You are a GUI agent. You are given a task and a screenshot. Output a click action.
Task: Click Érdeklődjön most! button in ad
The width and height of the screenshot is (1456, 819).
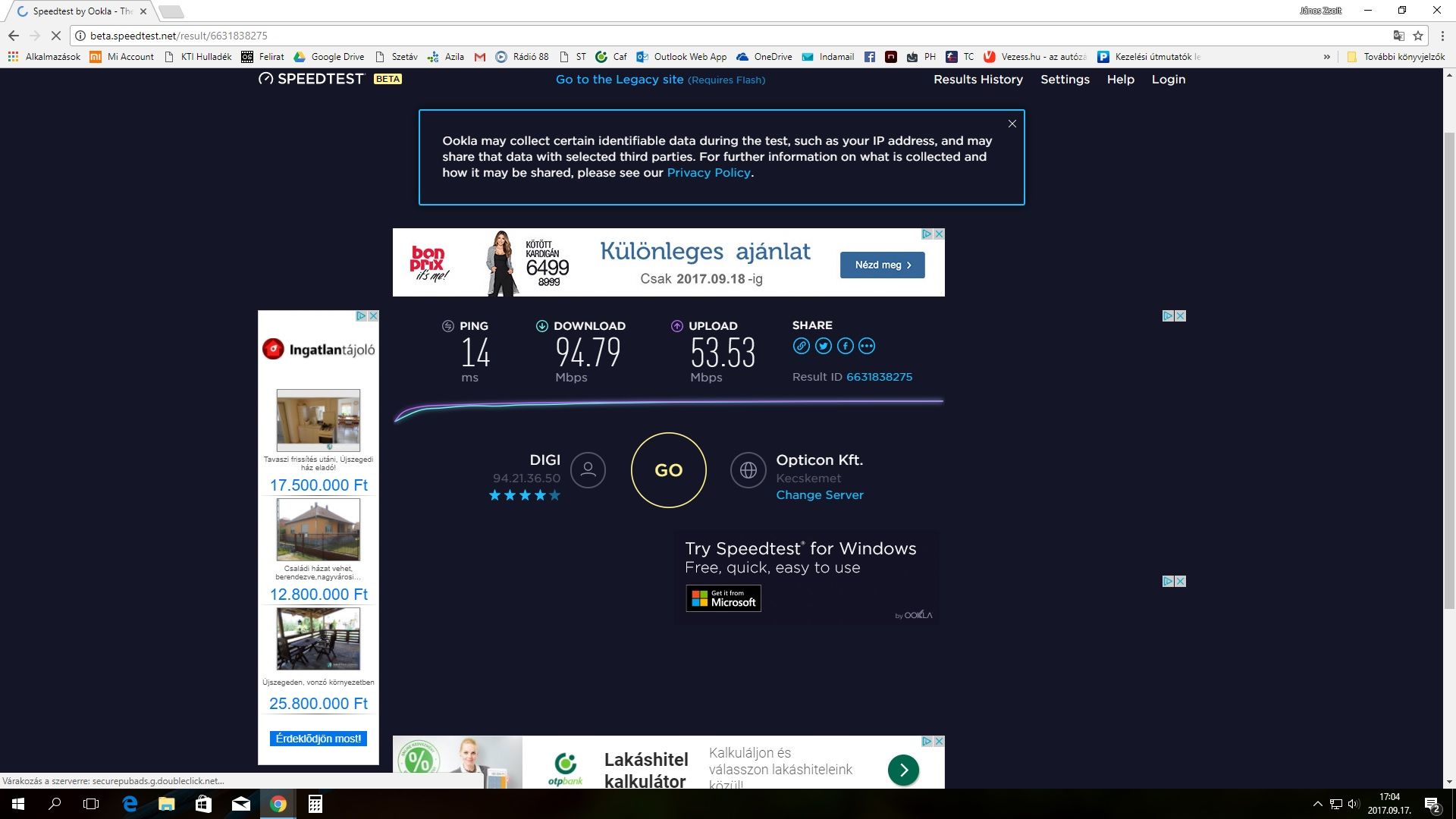pyautogui.click(x=318, y=739)
